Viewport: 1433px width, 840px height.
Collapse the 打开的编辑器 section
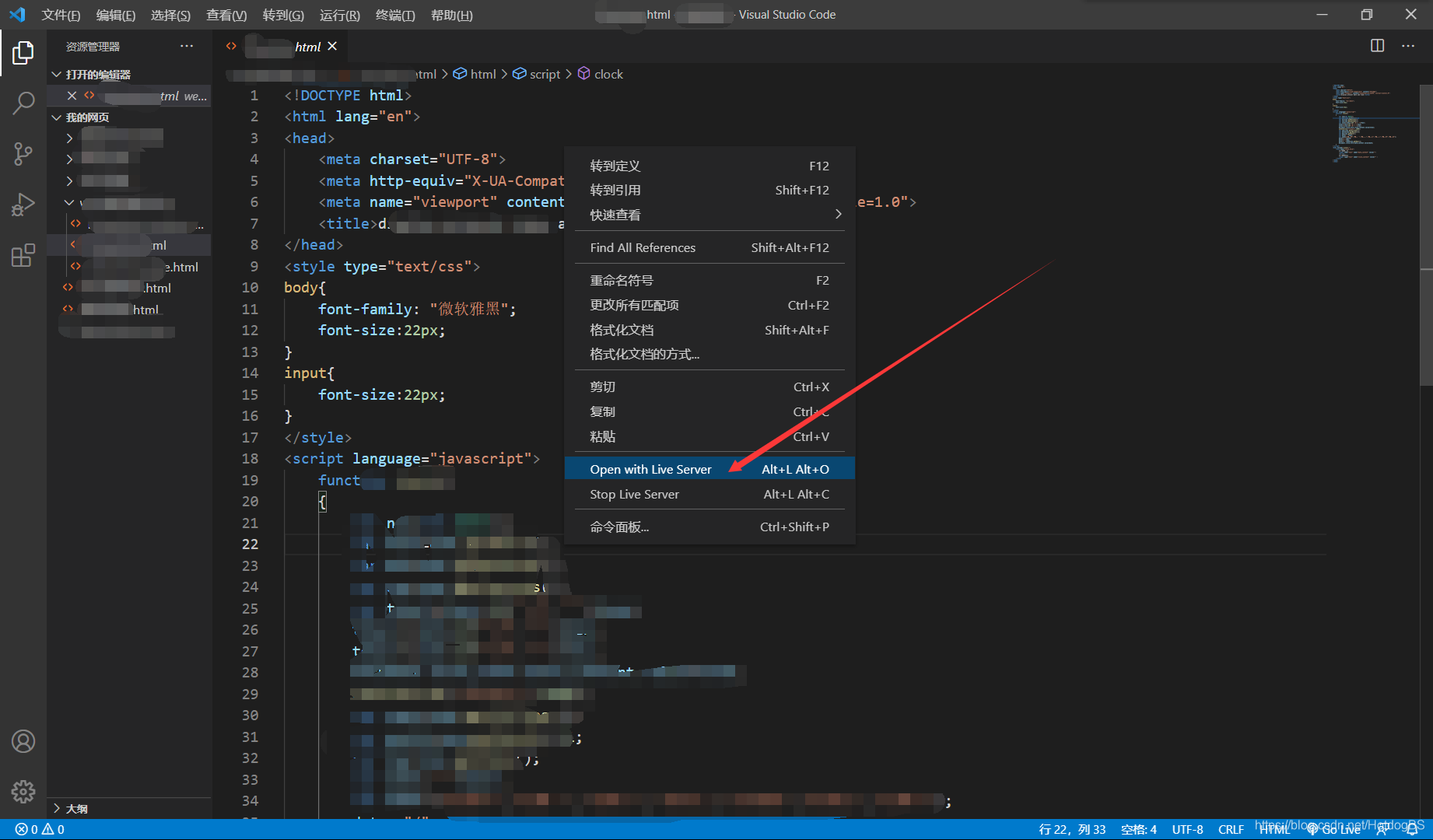(x=56, y=74)
